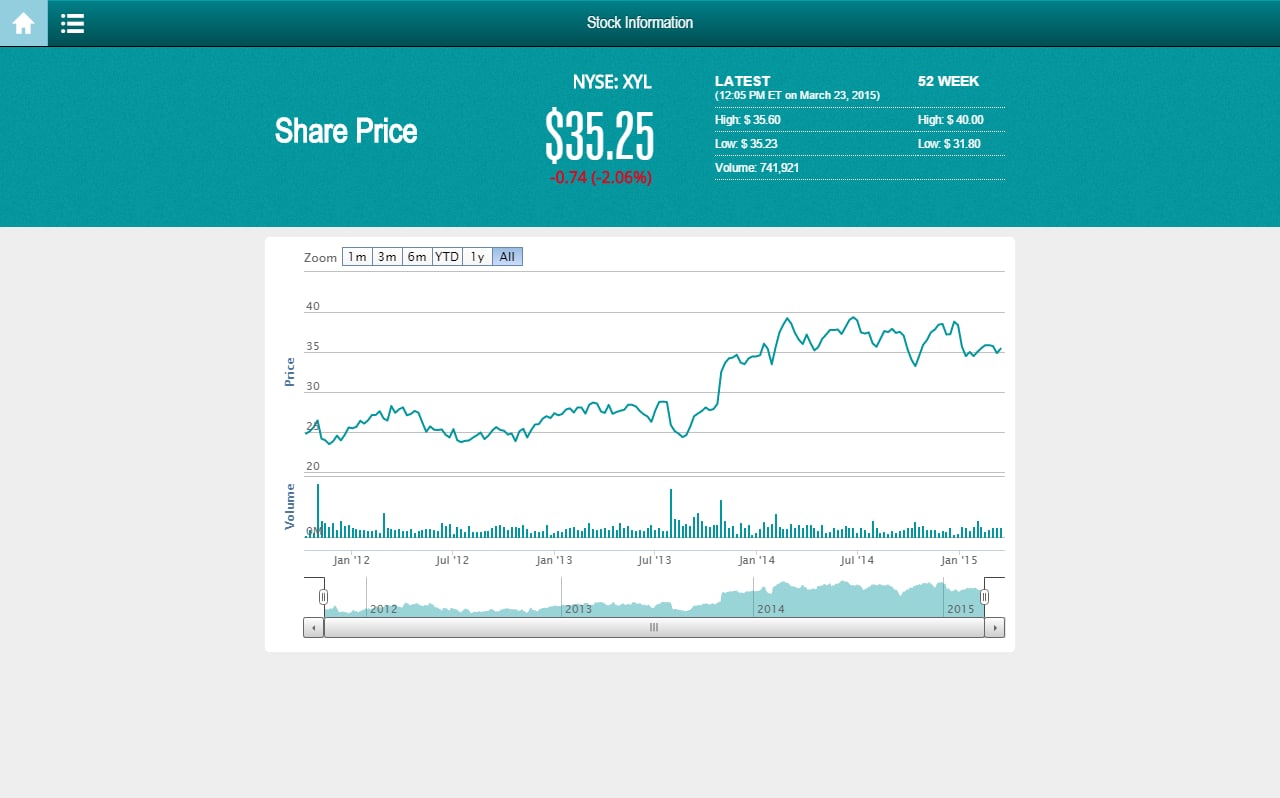Click the horizontal scrollbar thumb
The image size is (1280, 798).
point(654,628)
